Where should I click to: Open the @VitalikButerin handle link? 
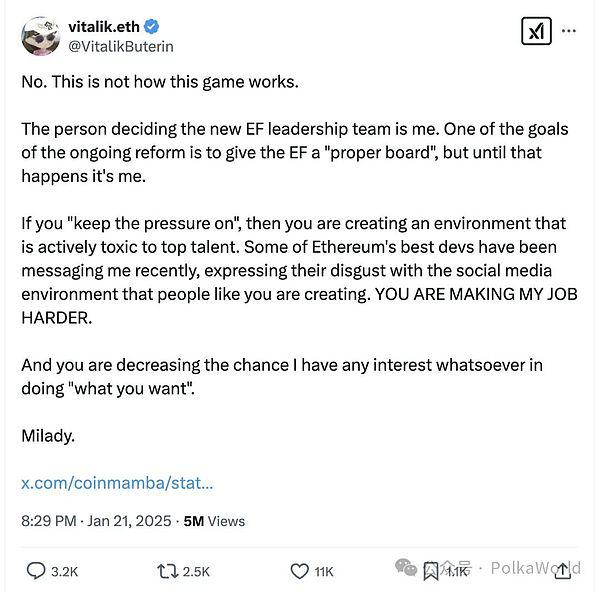coord(121,47)
